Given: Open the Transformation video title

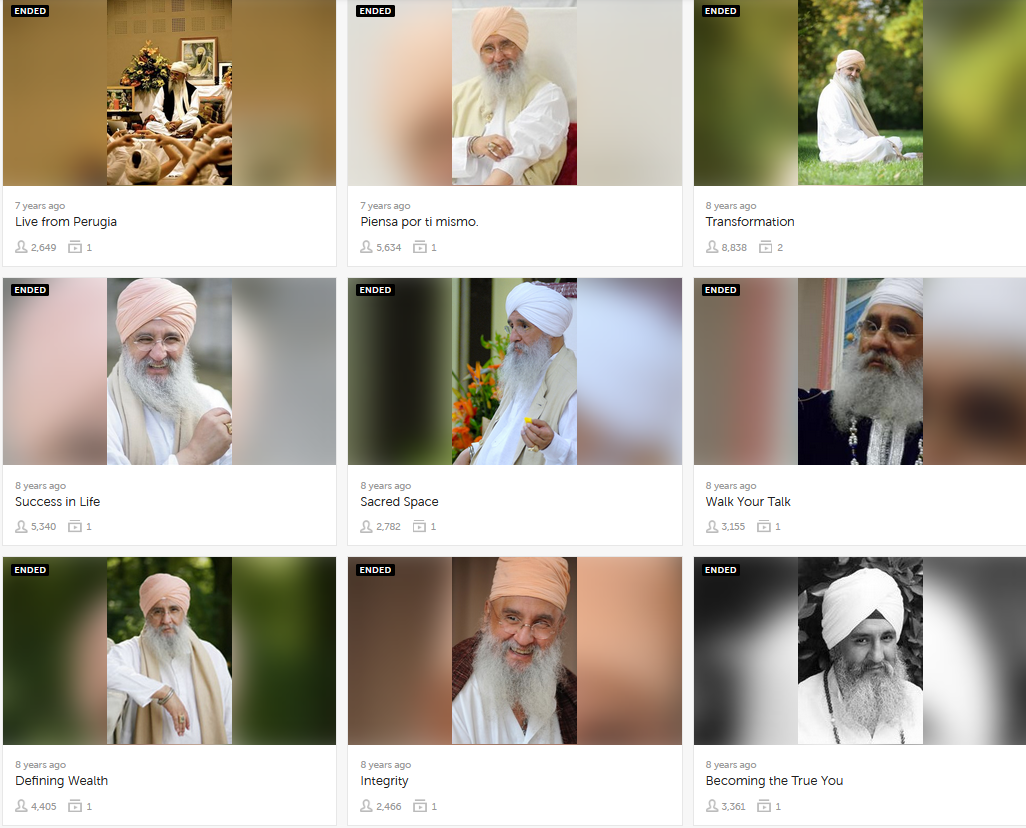Looking at the screenshot, I should pyautogui.click(x=750, y=222).
